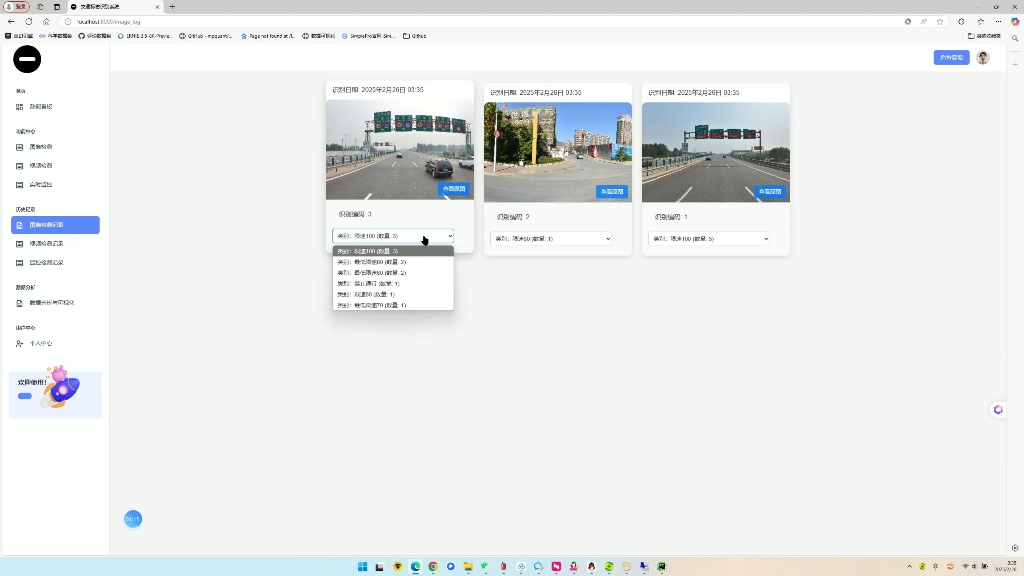This screenshot has height=576, width=1024.
Task: Add page to favorites with star icon
Action: pos(940,22)
